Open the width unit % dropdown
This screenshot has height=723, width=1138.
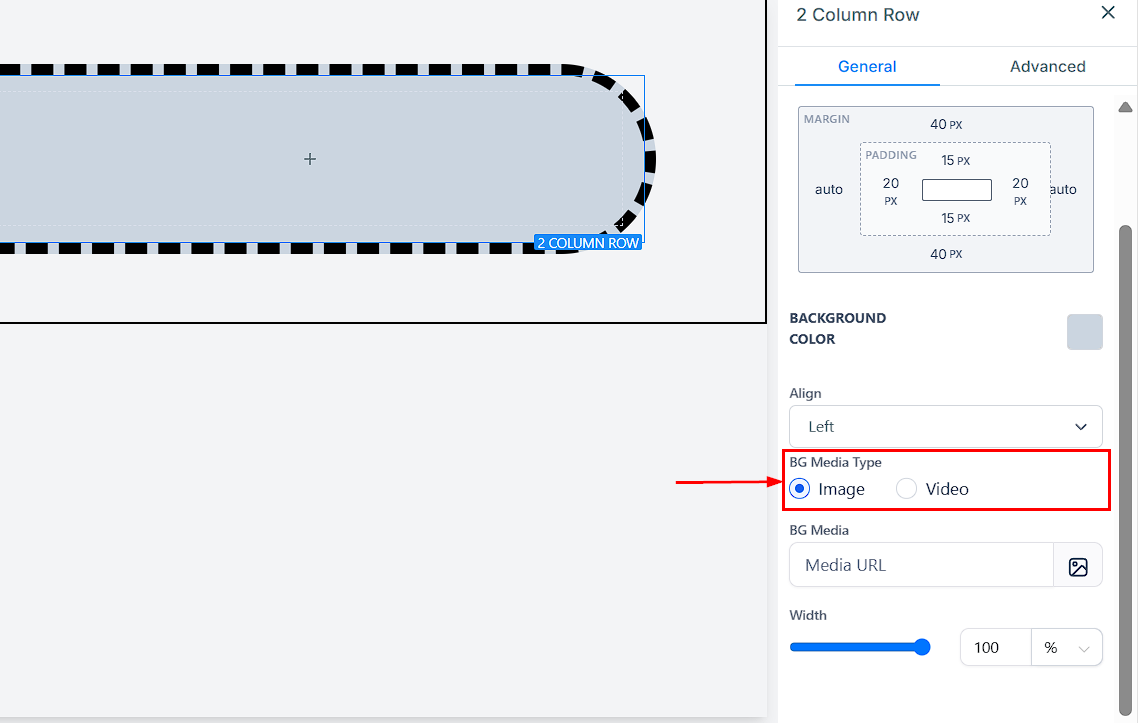(1066, 648)
